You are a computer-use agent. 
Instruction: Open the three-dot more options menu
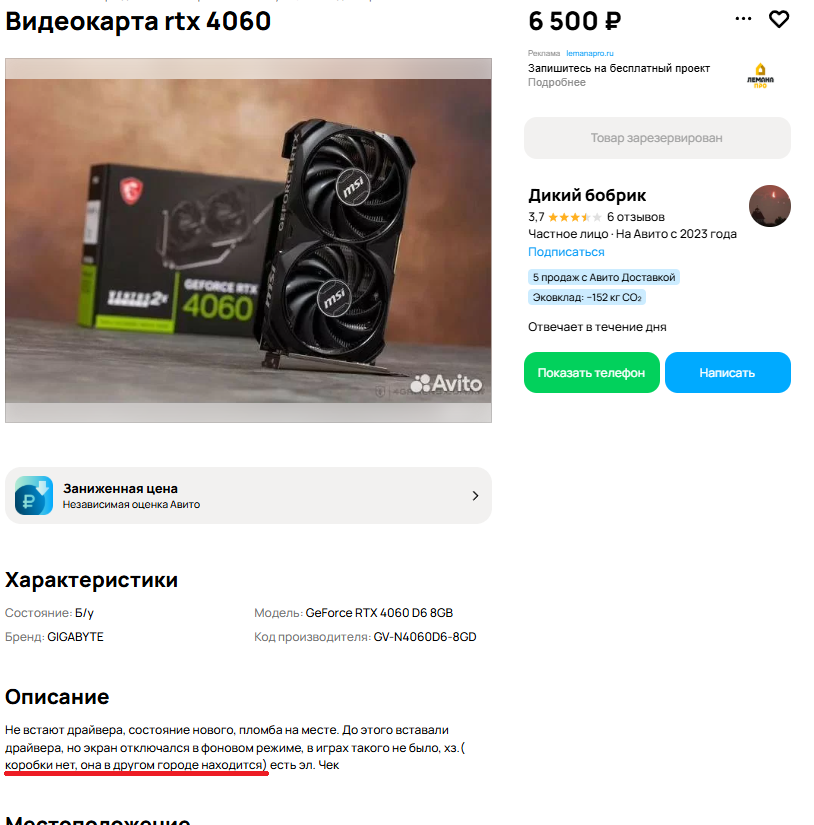[743, 18]
